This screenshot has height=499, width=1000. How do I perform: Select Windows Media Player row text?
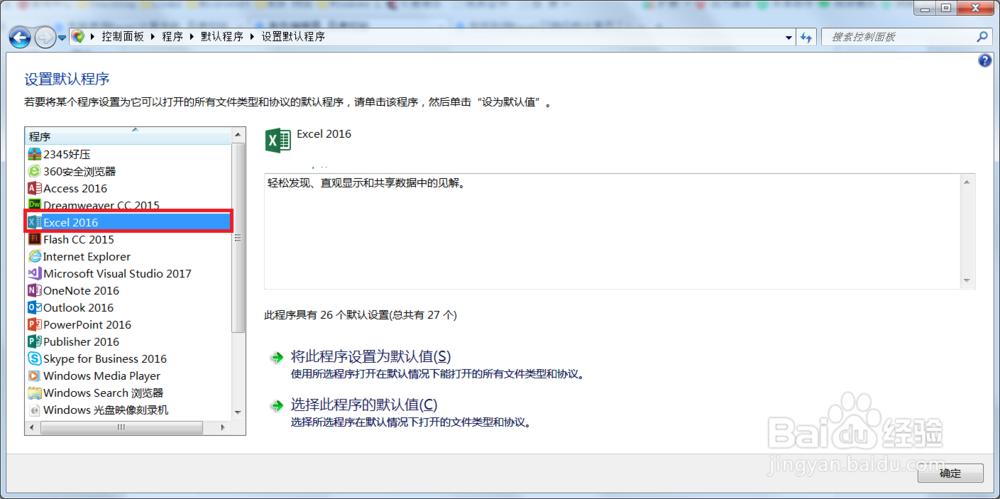coord(102,376)
